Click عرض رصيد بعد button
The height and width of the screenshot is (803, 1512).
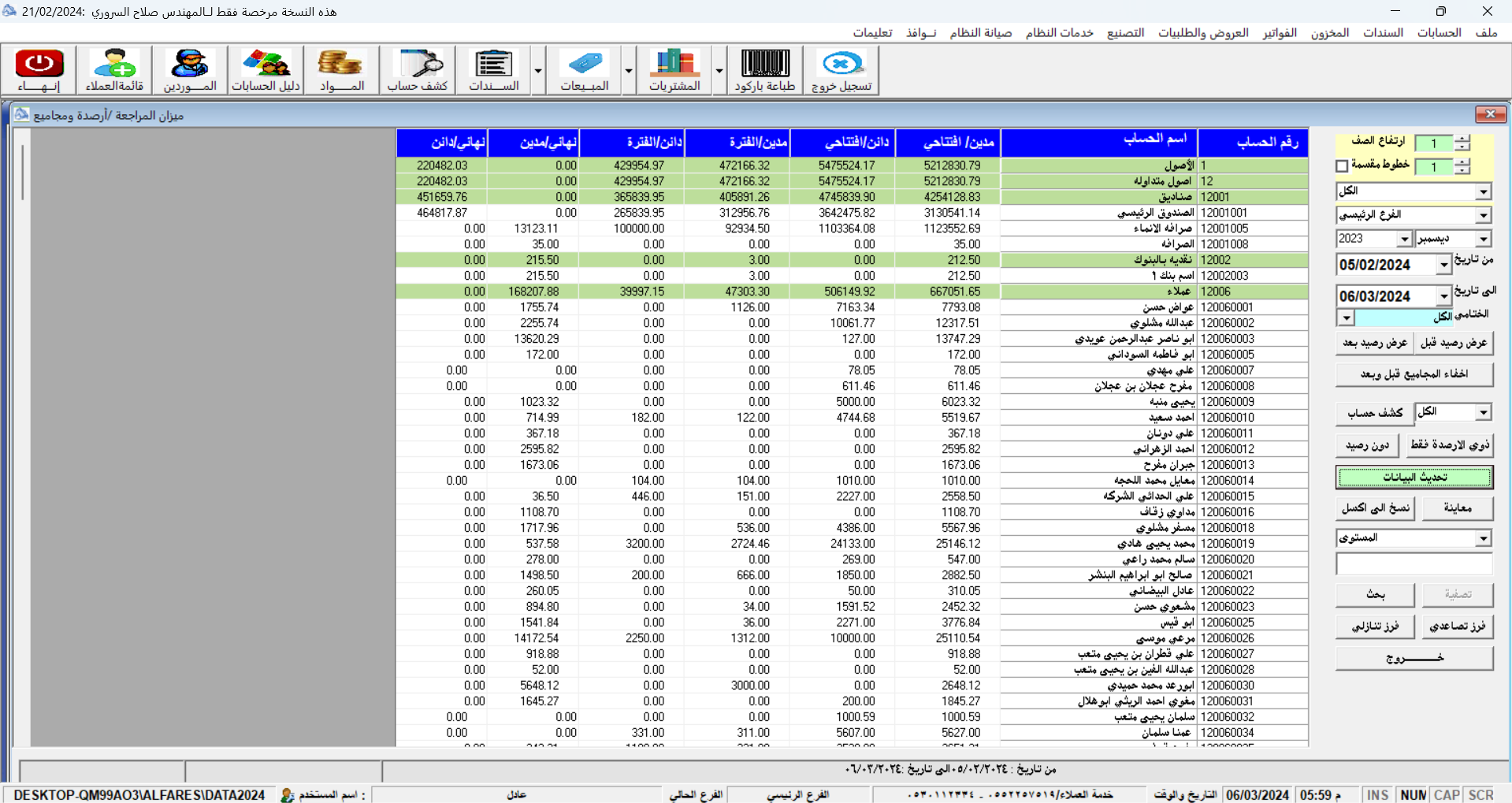tap(1375, 343)
